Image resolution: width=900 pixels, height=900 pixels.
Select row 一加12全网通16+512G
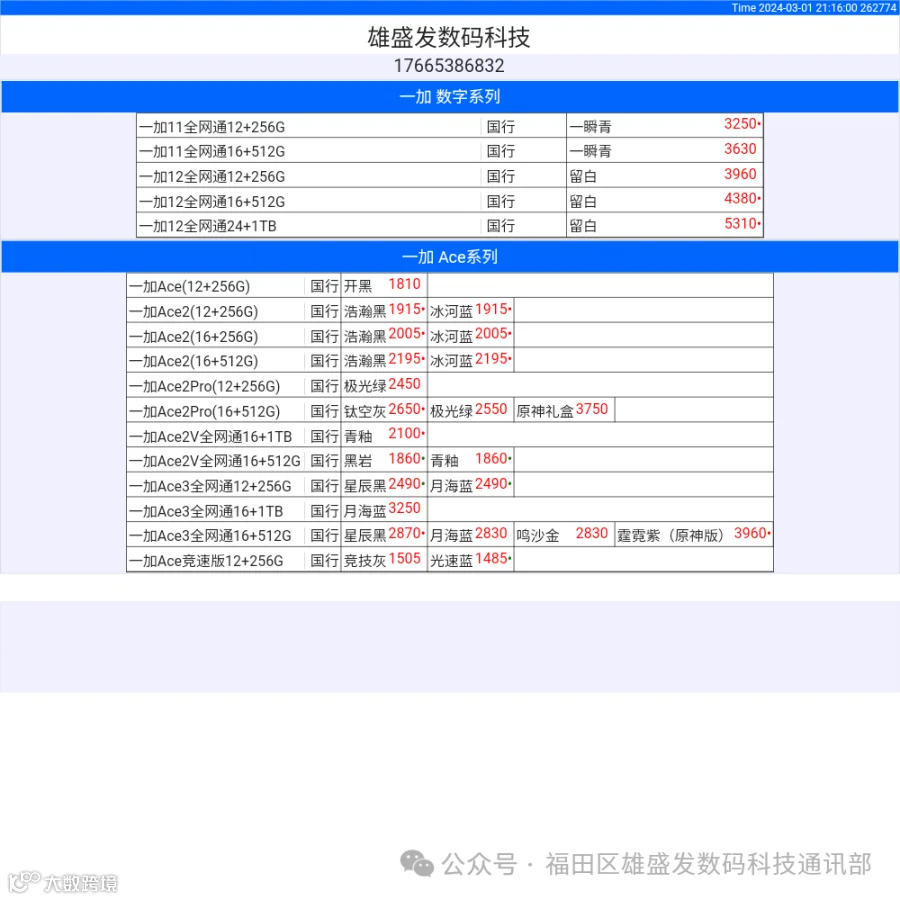(x=449, y=201)
